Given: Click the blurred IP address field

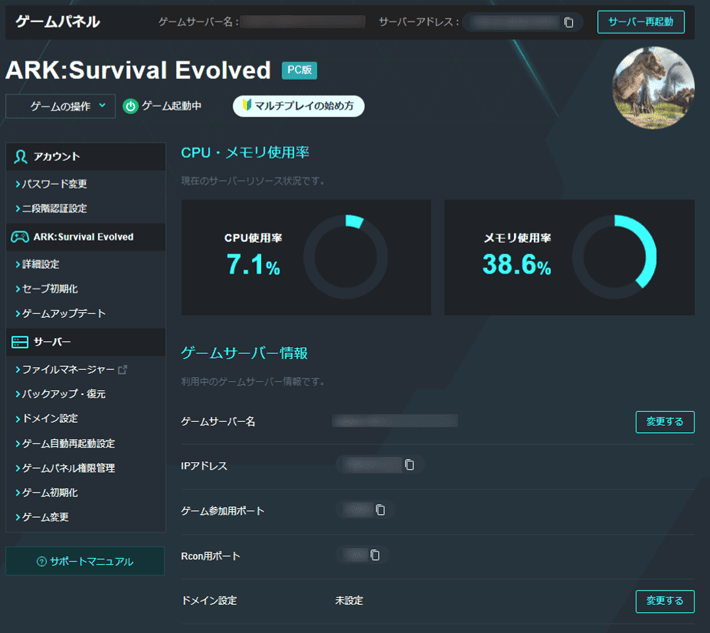Looking at the screenshot, I should 372,465.
